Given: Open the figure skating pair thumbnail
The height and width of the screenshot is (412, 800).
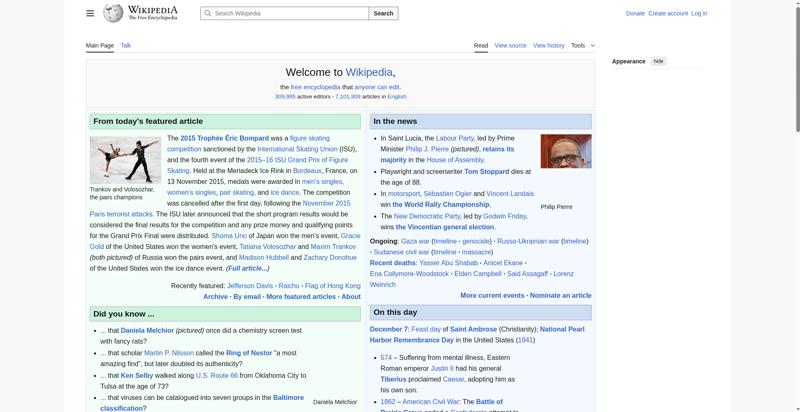Looking at the screenshot, I should [125, 159].
